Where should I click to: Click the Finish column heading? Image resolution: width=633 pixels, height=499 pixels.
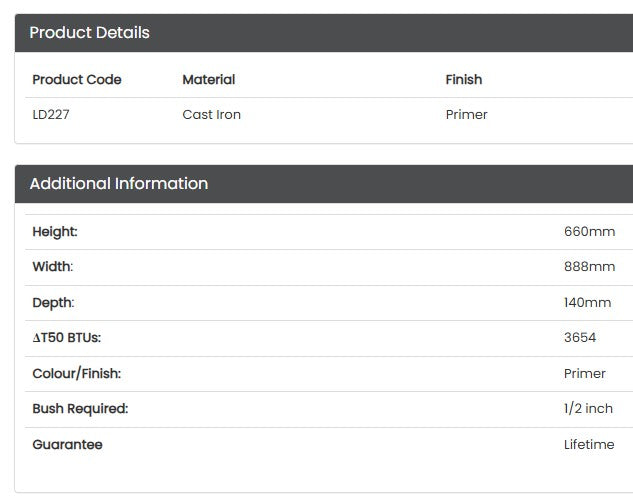click(x=464, y=80)
